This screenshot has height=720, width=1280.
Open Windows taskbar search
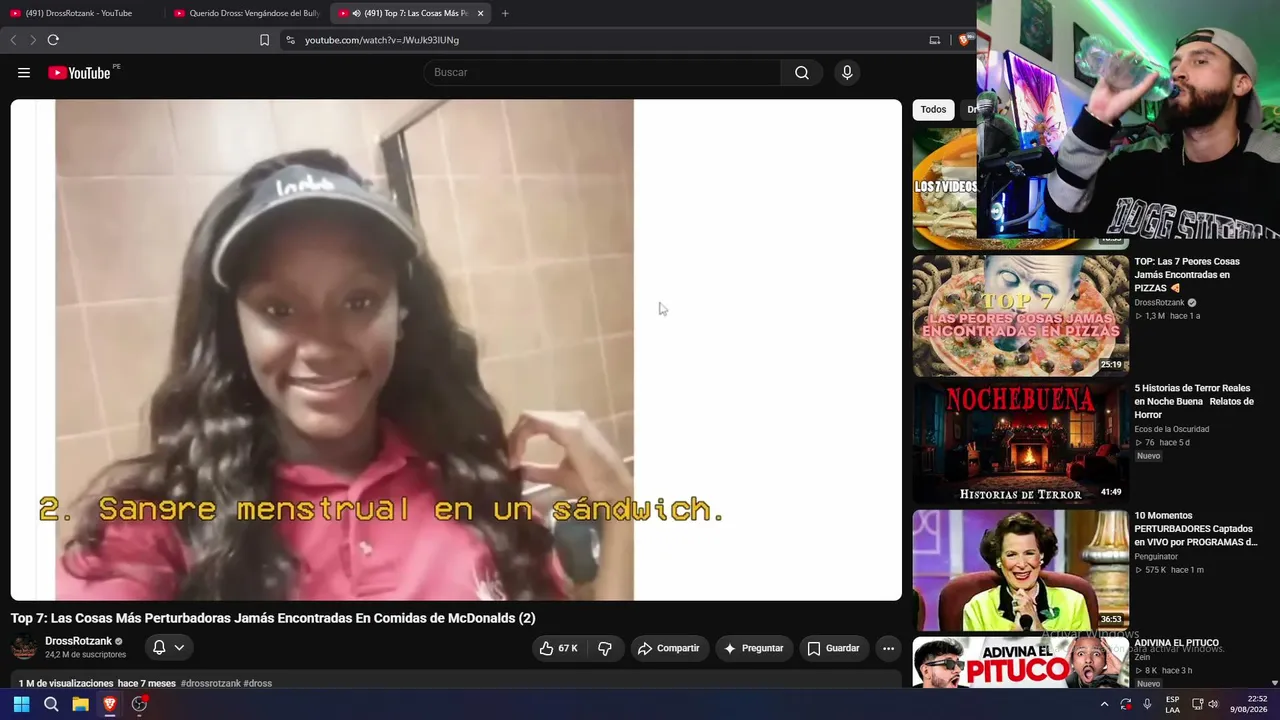click(x=51, y=704)
